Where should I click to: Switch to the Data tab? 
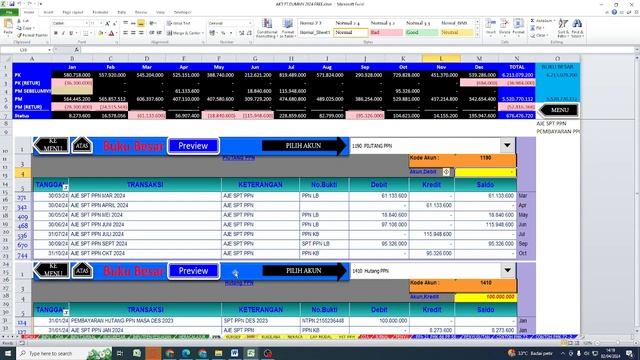[122, 13]
